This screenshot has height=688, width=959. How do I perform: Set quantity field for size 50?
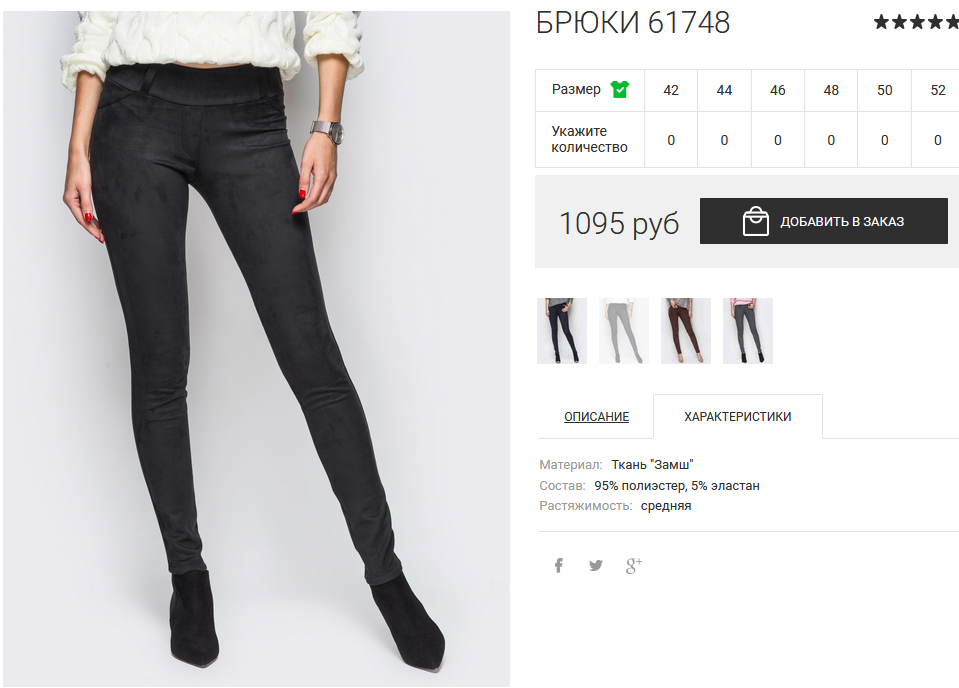point(884,140)
